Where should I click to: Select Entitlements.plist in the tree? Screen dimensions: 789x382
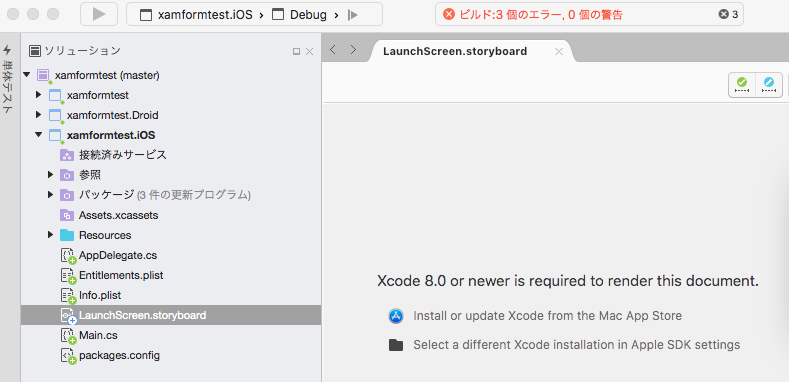[121, 276]
